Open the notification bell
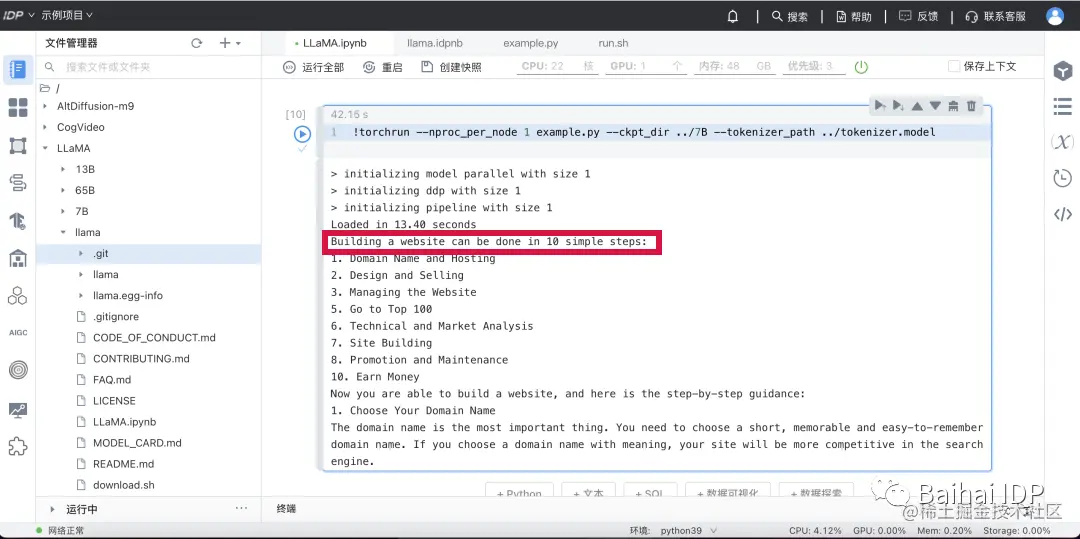Image resolution: width=1080 pixels, height=539 pixels. [x=733, y=17]
